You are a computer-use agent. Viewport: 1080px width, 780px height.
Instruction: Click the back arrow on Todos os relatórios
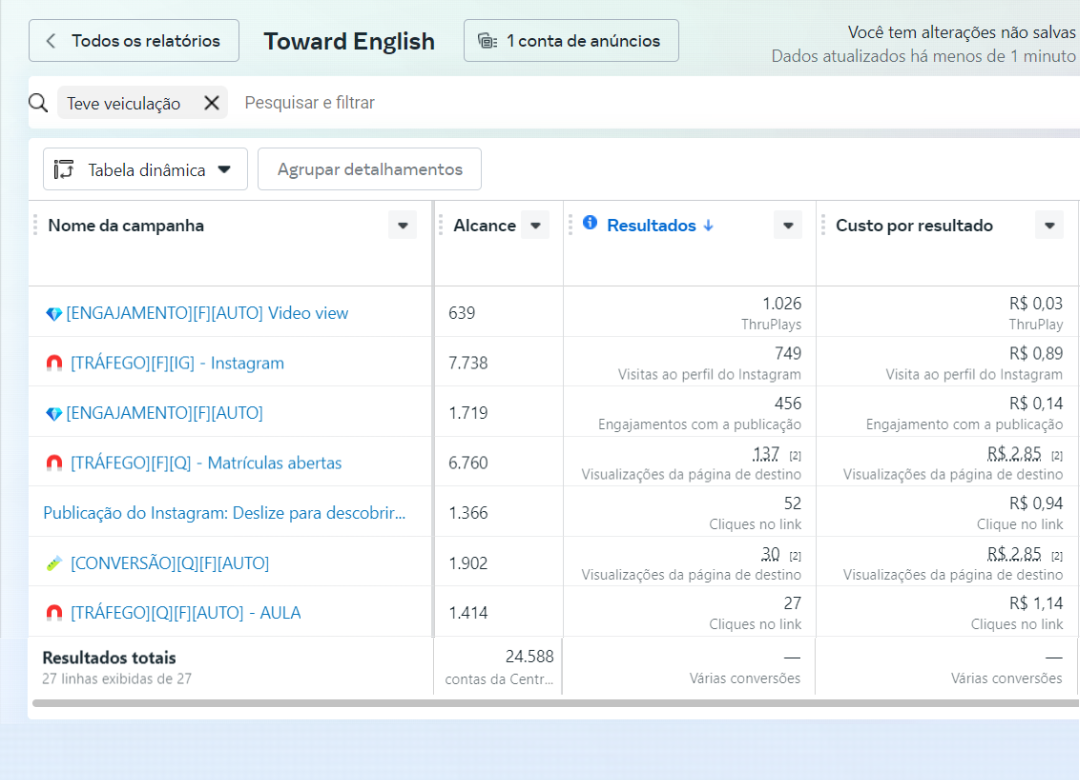(51, 41)
